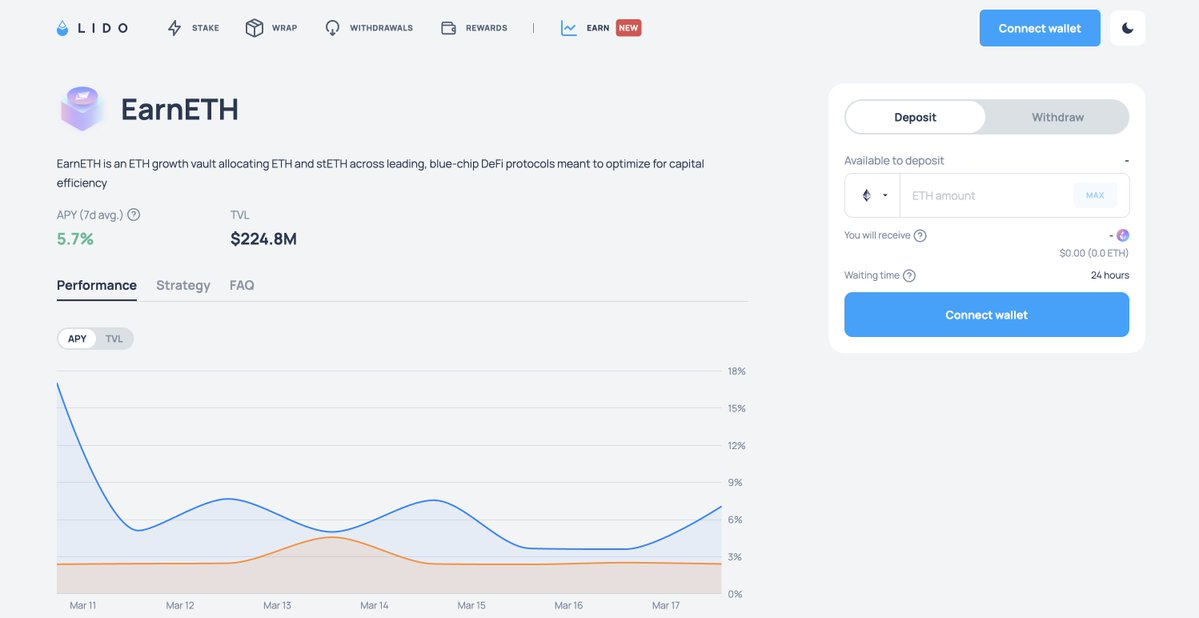This screenshot has height=618, width=1199.
Task: Click the EarnETH vault description paragraph
Action: tap(380, 174)
